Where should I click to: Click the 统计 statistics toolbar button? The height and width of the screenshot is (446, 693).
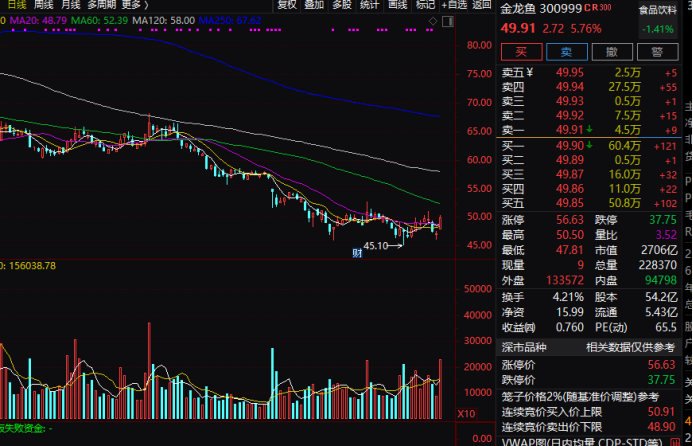pos(369,5)
